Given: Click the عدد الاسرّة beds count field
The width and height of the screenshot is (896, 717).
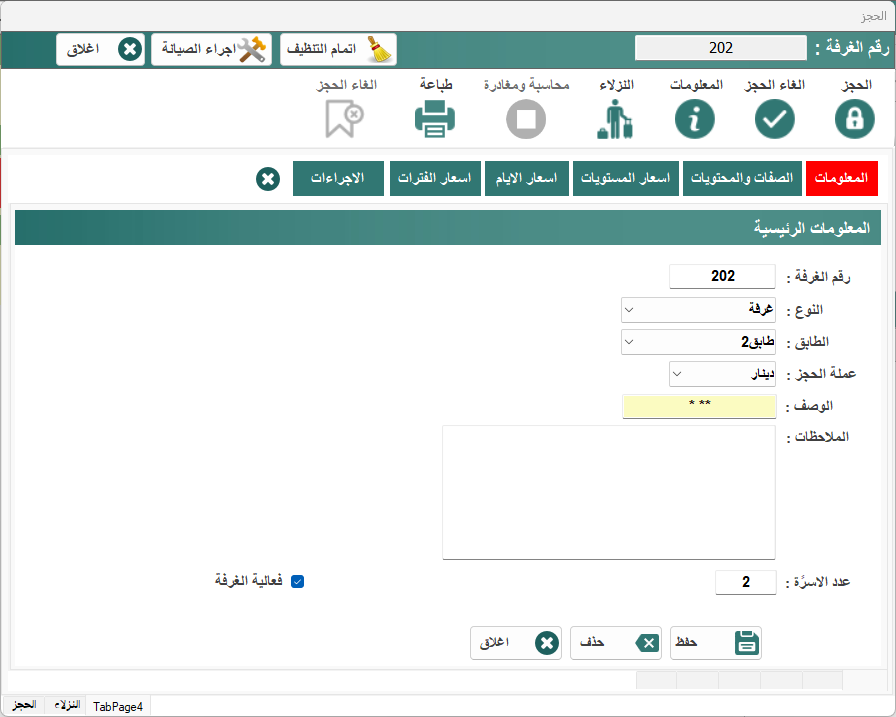Looking at the screenshot, I should [746, 582].
